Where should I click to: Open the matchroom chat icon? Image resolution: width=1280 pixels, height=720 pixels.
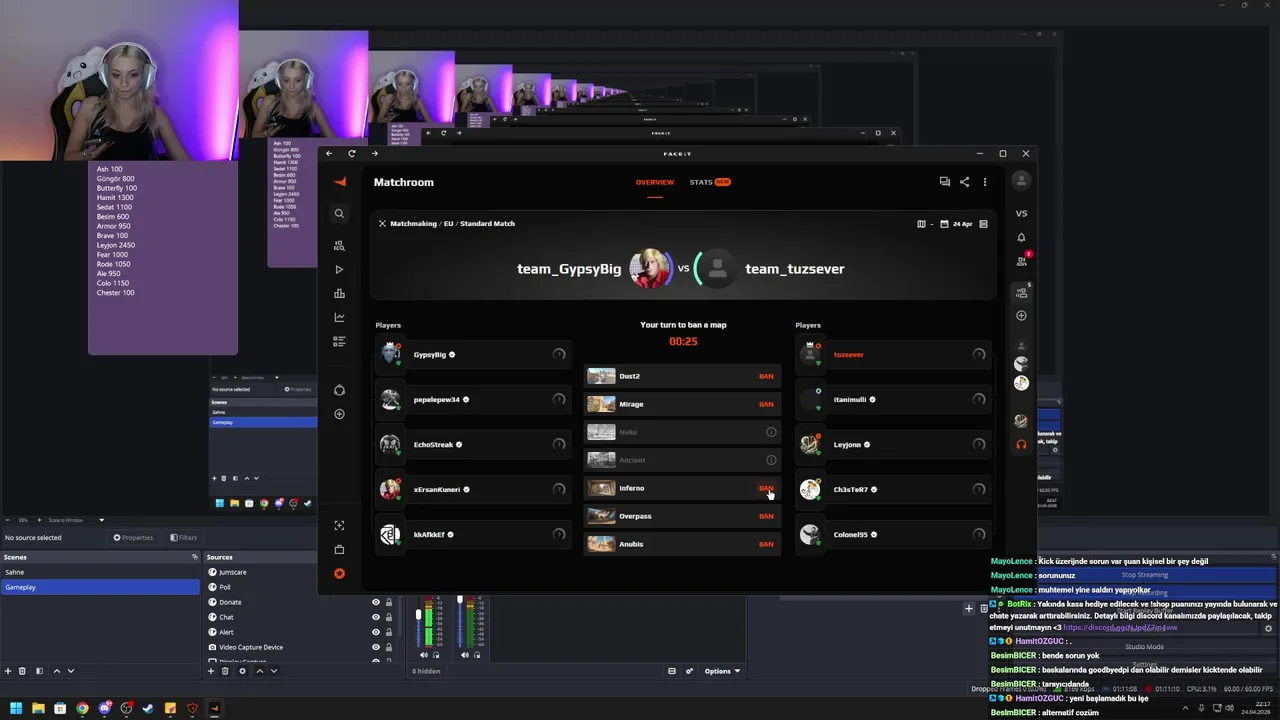(944, 182)
